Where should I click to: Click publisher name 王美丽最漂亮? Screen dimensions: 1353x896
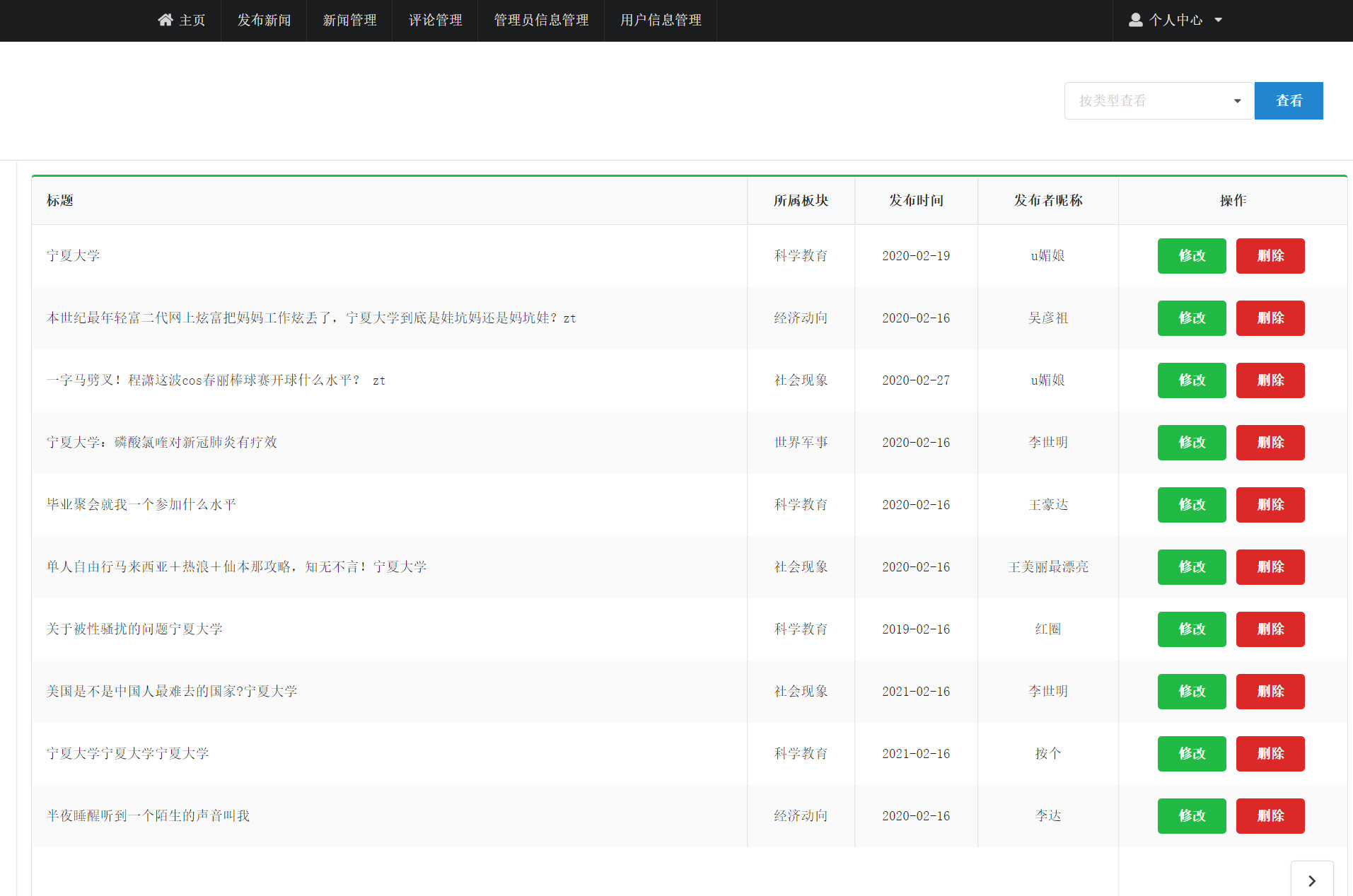pos(1048,567)
